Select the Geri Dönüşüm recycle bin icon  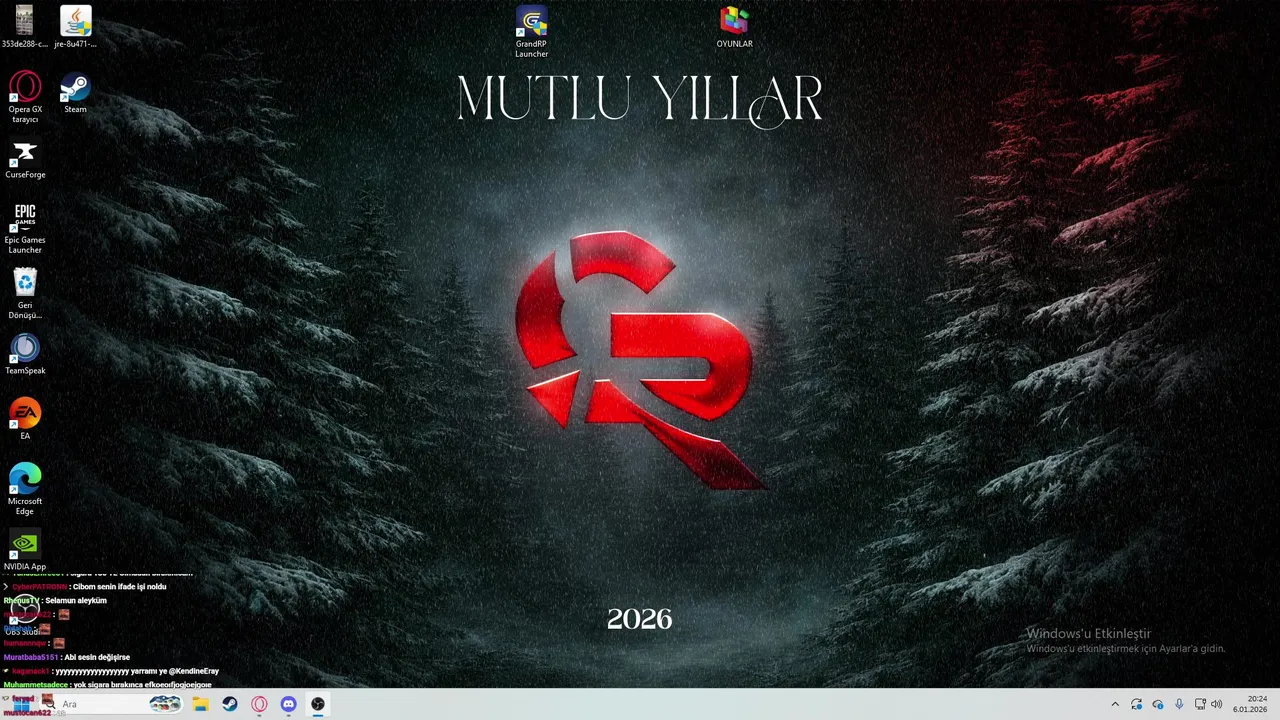[25, 294]
